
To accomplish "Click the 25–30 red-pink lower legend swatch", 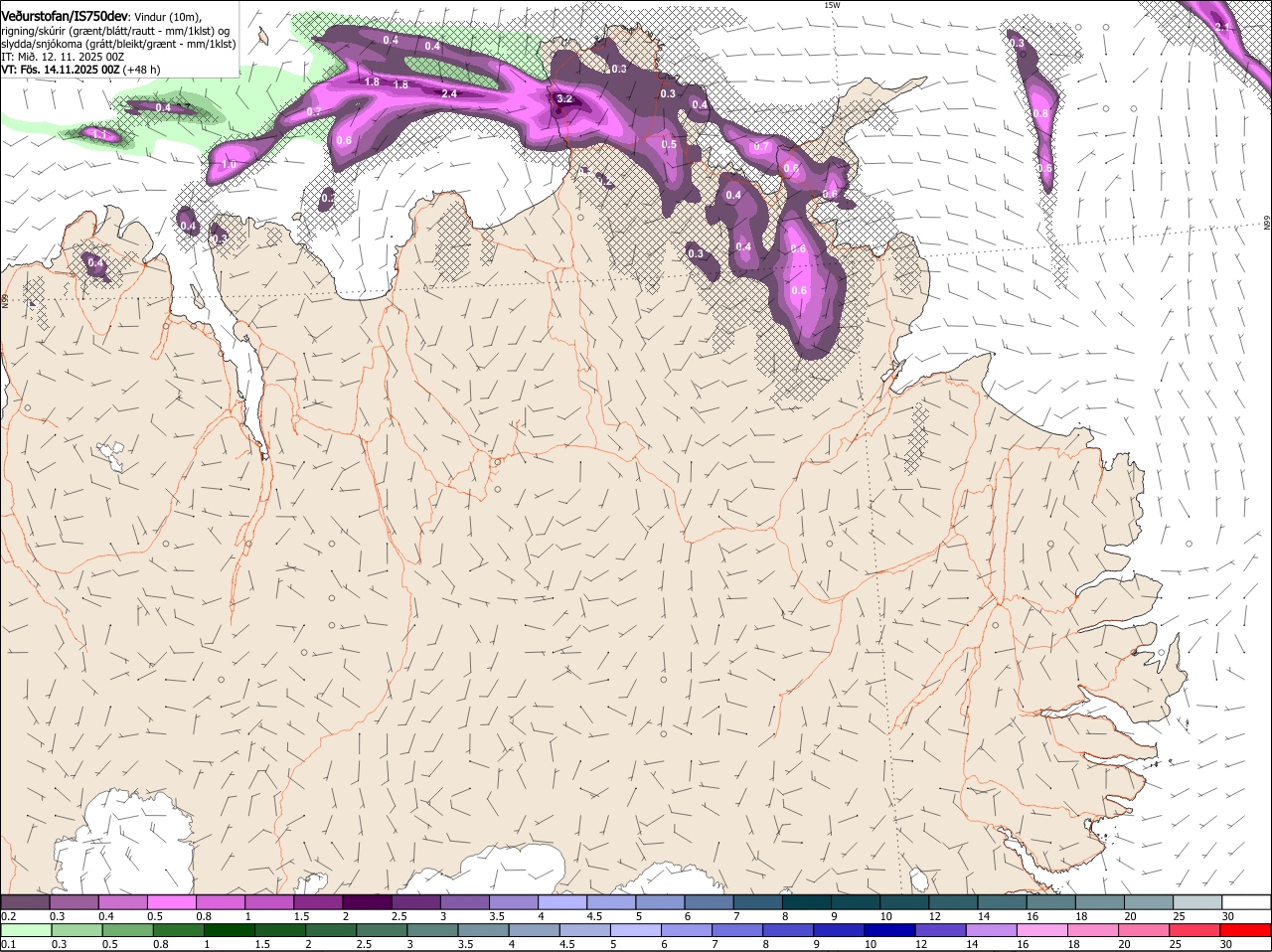I will coord(1194,930).
